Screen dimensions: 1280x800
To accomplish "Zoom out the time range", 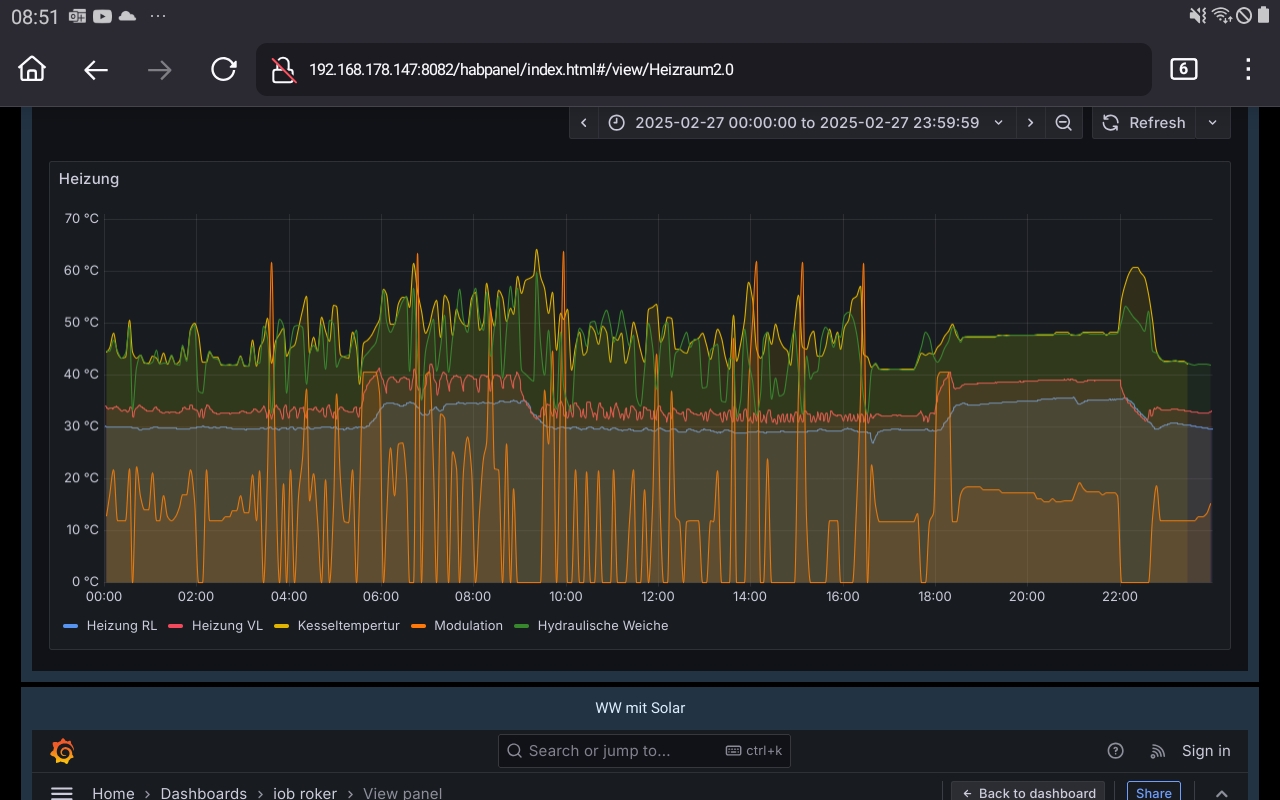I will tap(1064, 123).
